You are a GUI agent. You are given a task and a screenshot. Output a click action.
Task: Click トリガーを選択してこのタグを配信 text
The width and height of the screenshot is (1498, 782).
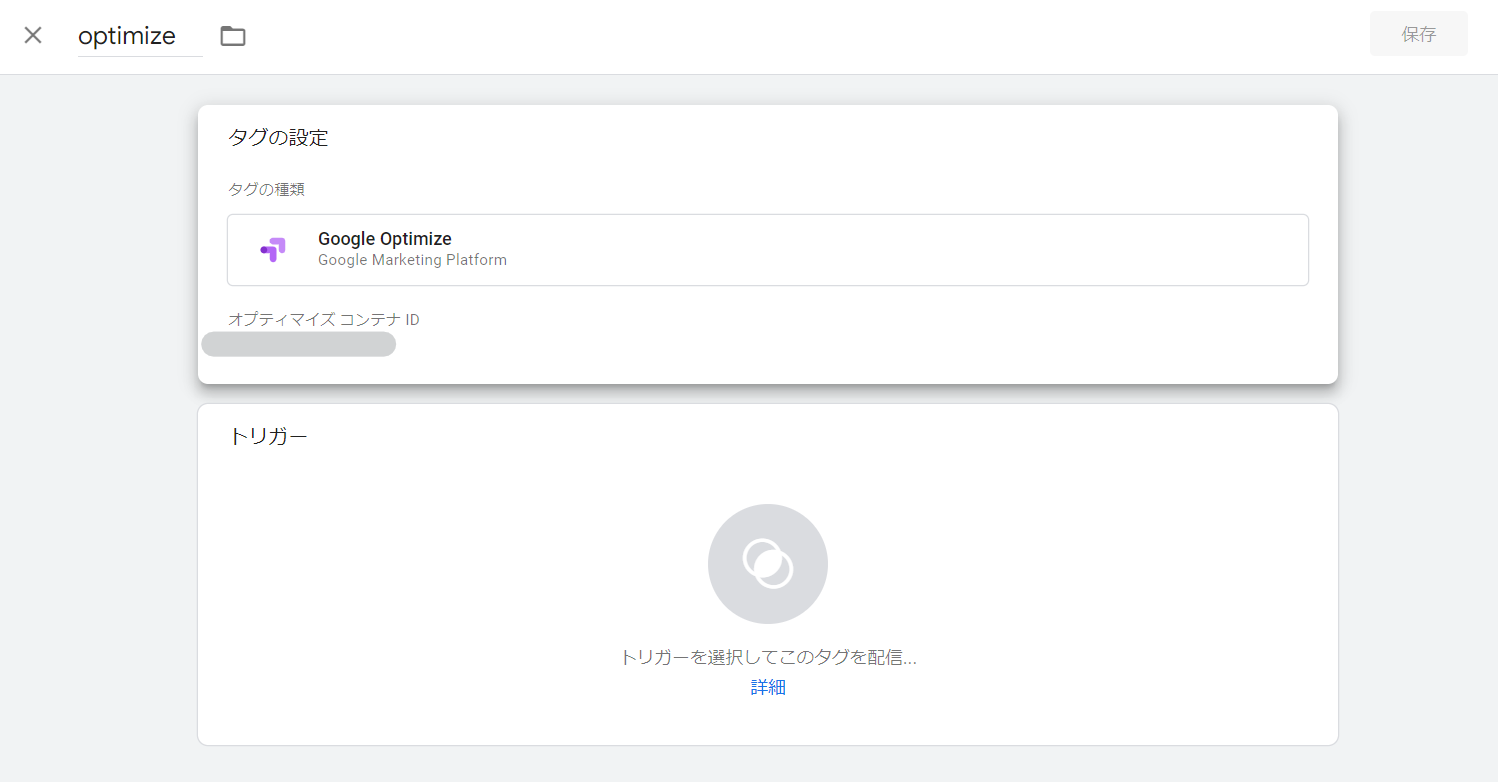point(767,657)
